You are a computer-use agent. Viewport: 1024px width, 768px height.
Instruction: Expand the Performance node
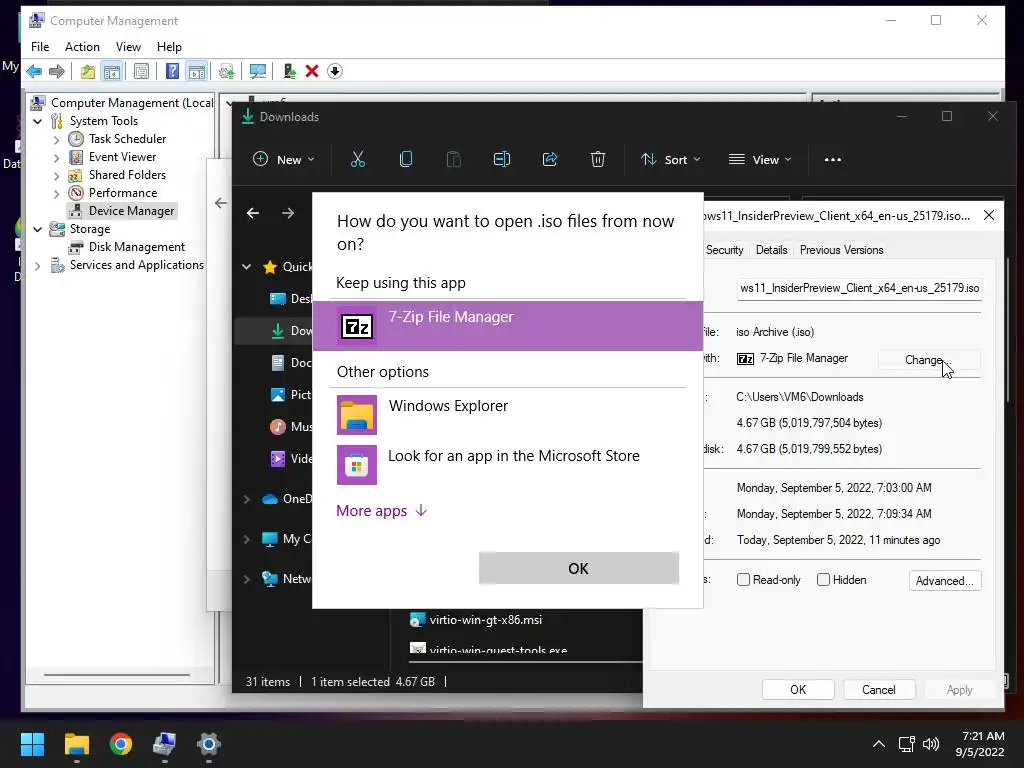56,193
